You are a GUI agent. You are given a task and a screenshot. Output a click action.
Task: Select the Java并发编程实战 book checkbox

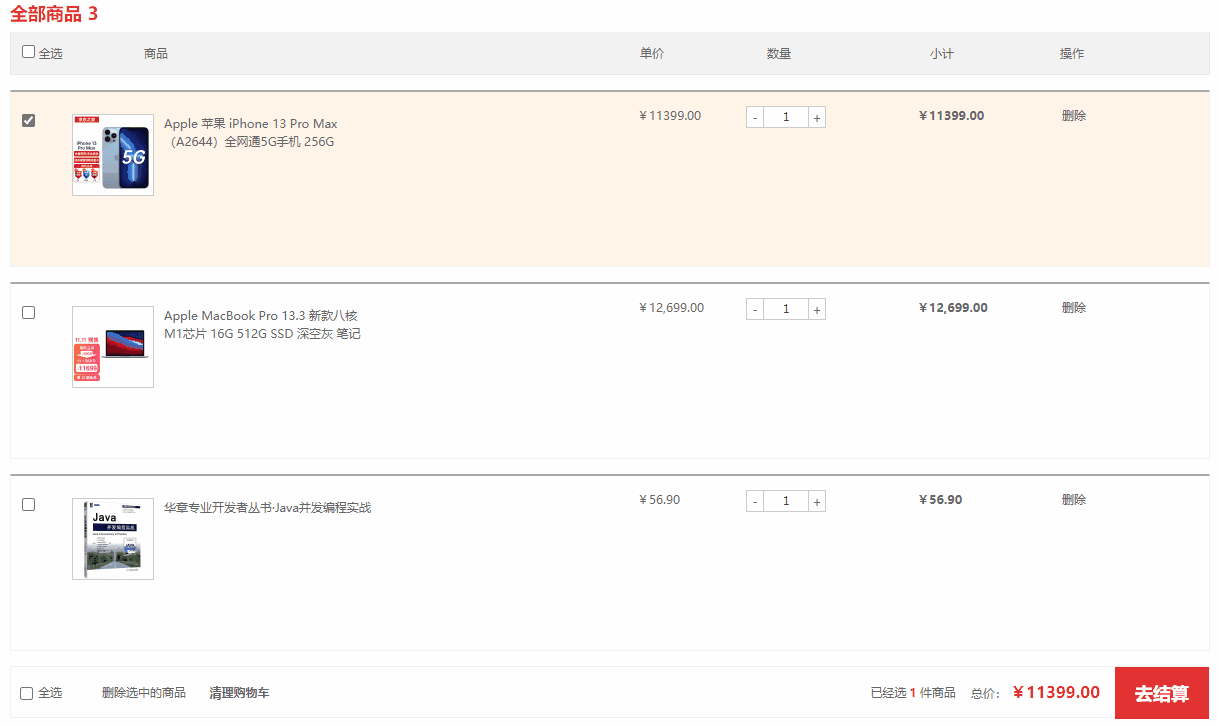[x=28, y=504]
